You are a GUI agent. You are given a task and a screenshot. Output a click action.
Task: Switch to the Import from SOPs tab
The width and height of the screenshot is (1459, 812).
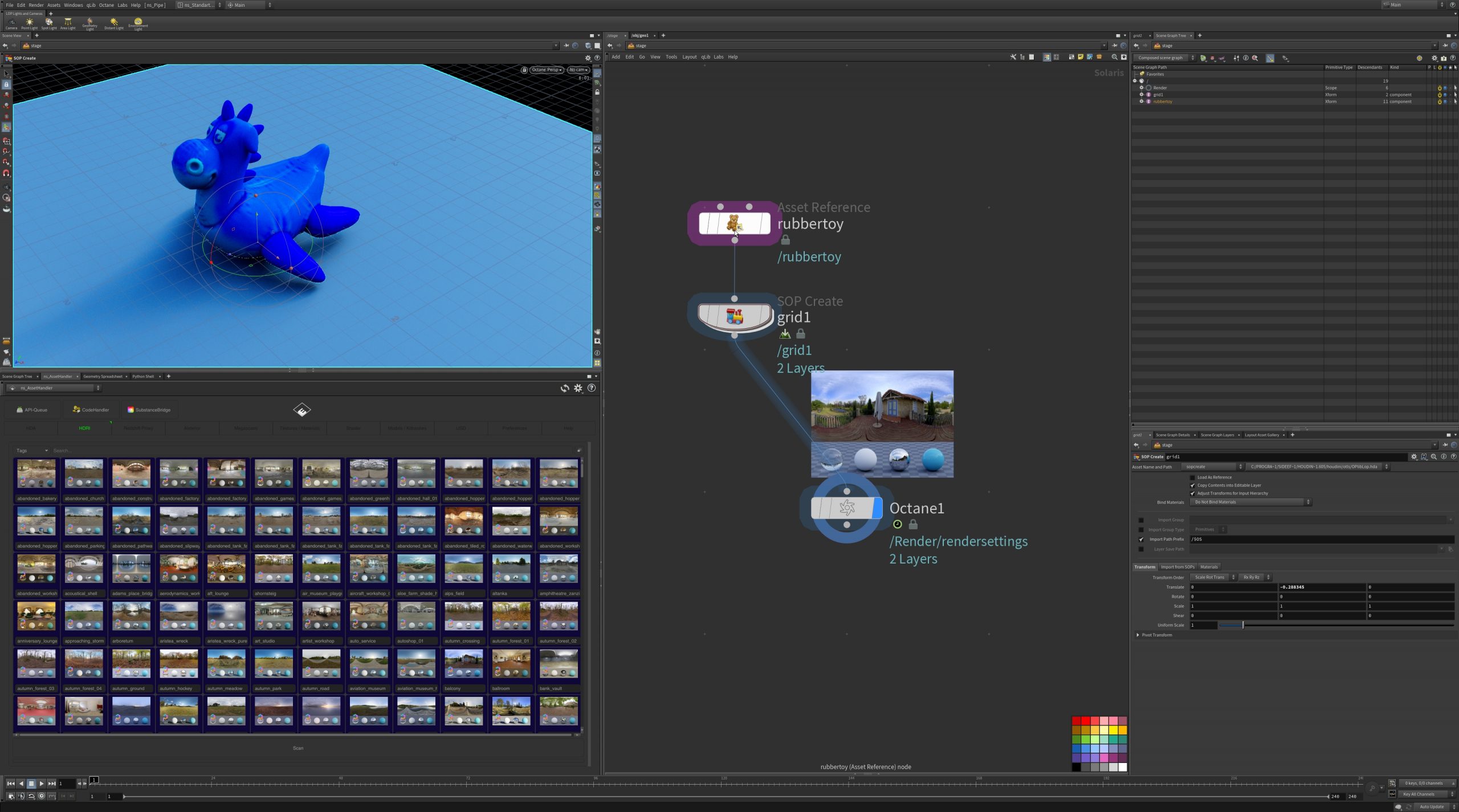coord(1177,567)
